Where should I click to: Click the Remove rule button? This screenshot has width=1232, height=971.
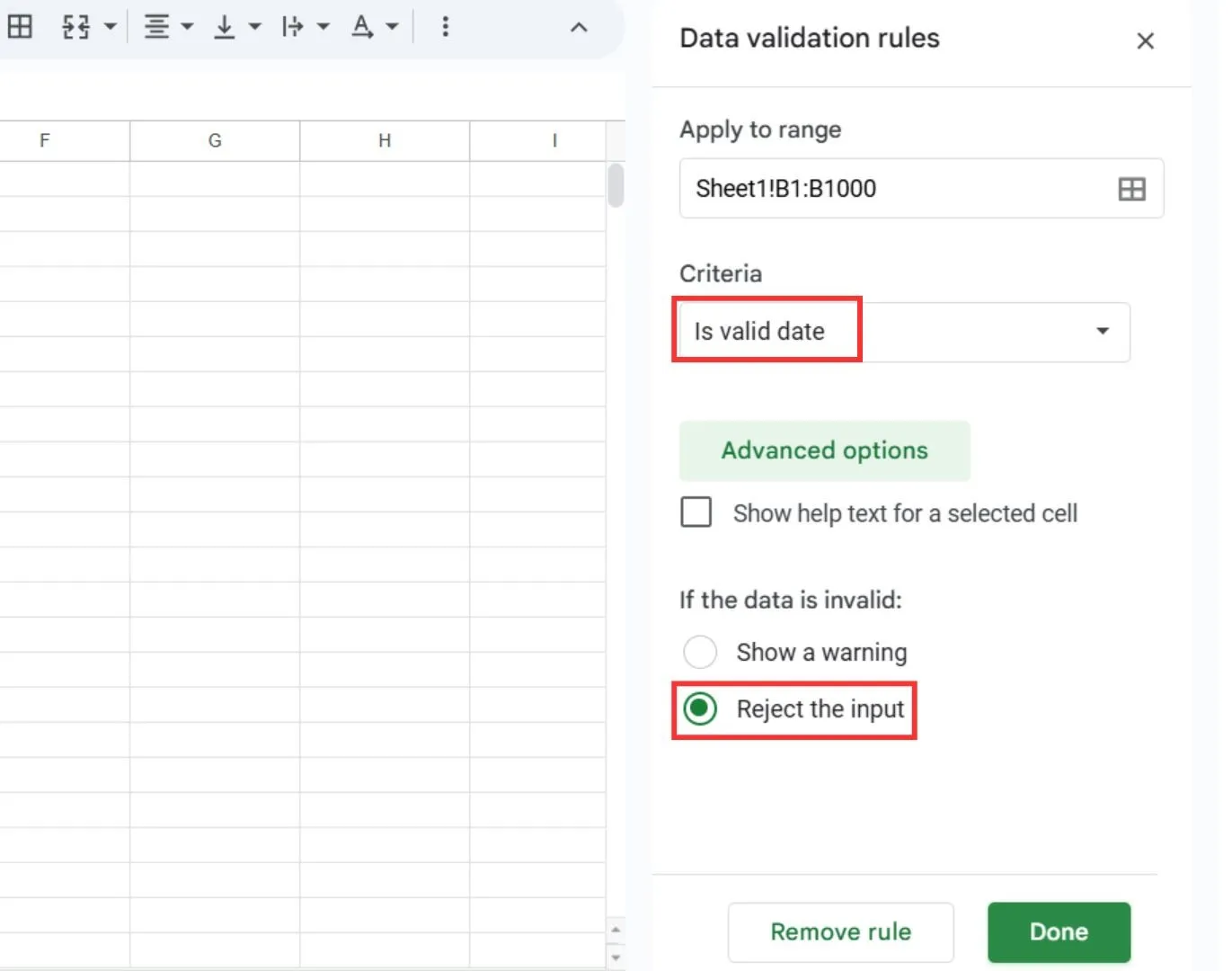(840, 932)
